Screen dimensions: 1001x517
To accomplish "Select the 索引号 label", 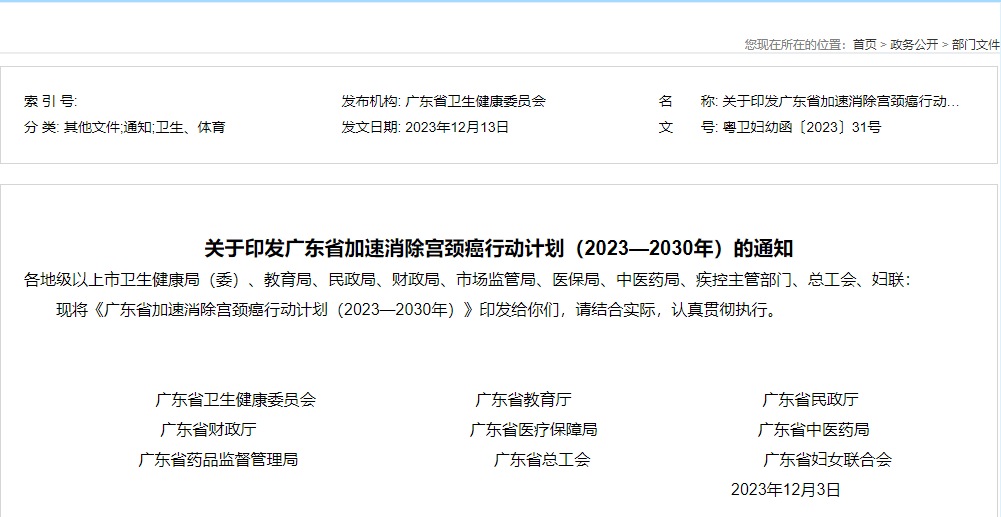I will click(x=50, y=101).
